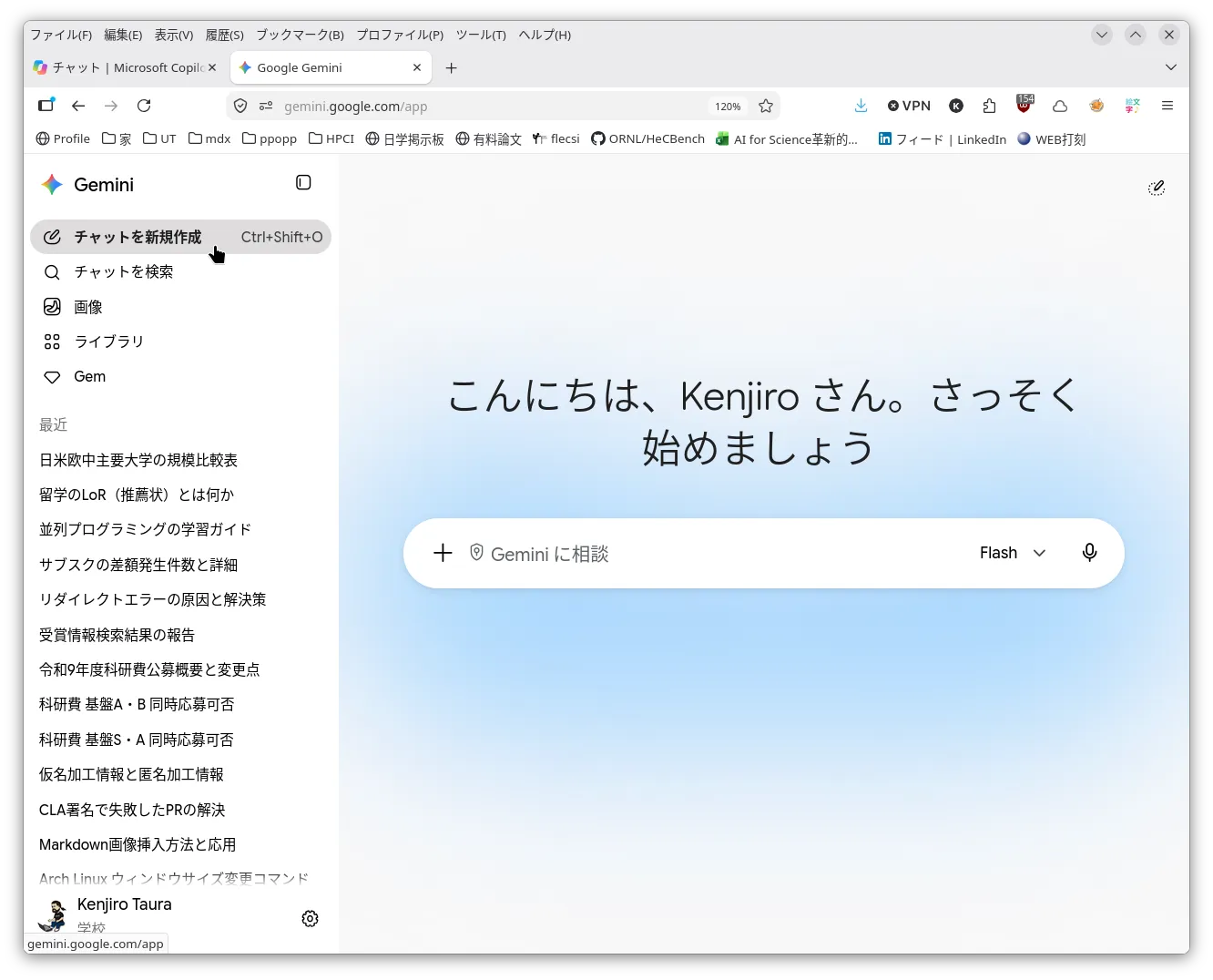Open the HPCI bookmarks folder
Screen dimensions: 1213x980
pyautogui.click(x=331, y=138)
